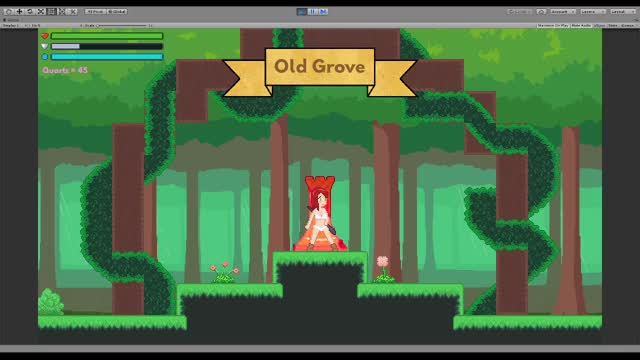
Task: Toggle the Global handle rotation button
Action: (117, 11)
